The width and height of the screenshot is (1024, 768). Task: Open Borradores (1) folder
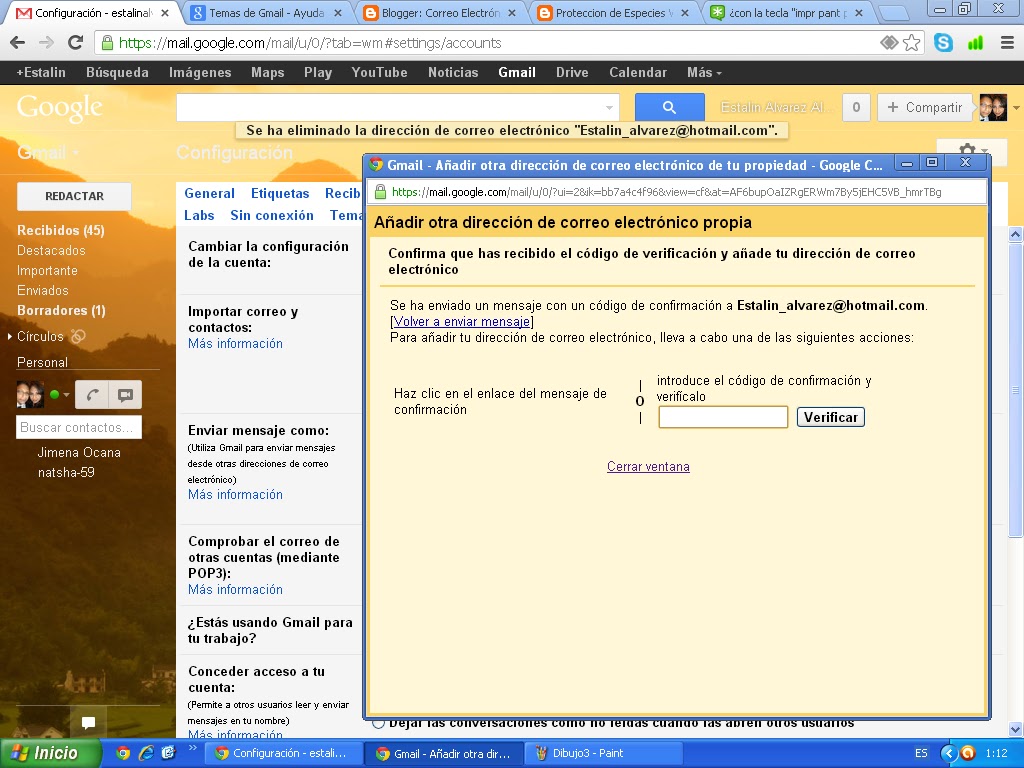[x=61, y=310]
